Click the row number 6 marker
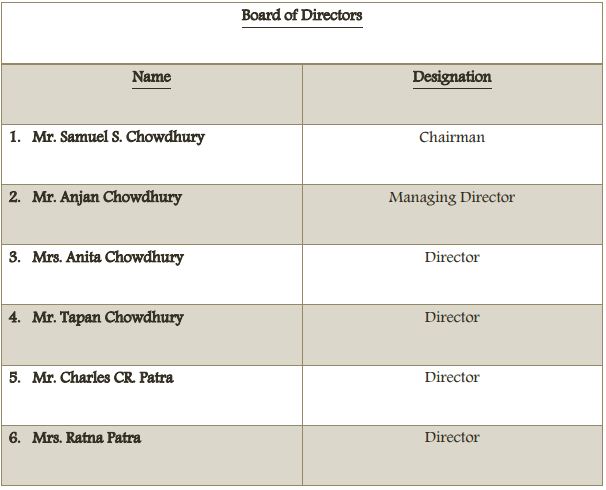 14,437
